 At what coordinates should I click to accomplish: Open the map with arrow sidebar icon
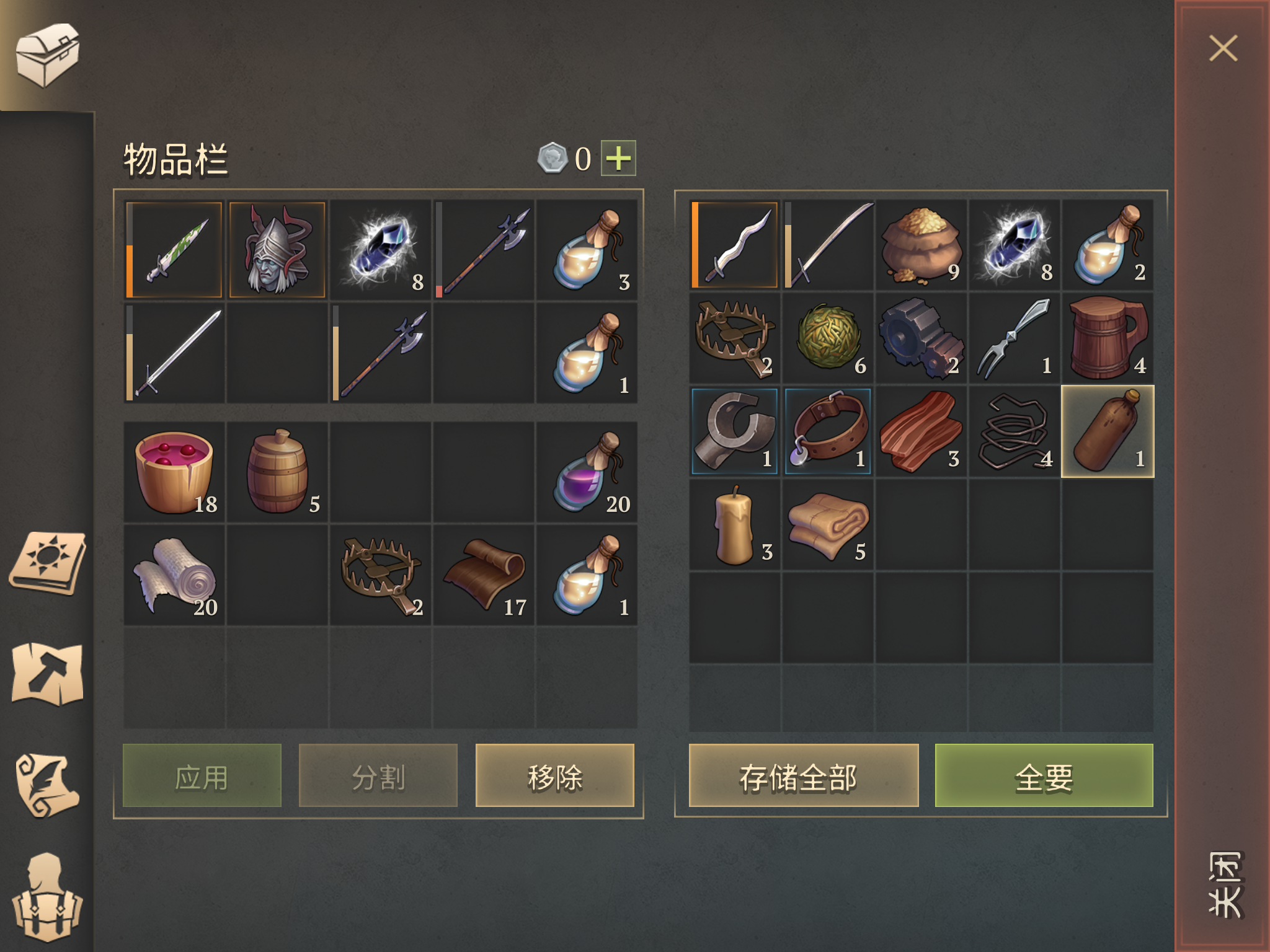tap(47, 674)
